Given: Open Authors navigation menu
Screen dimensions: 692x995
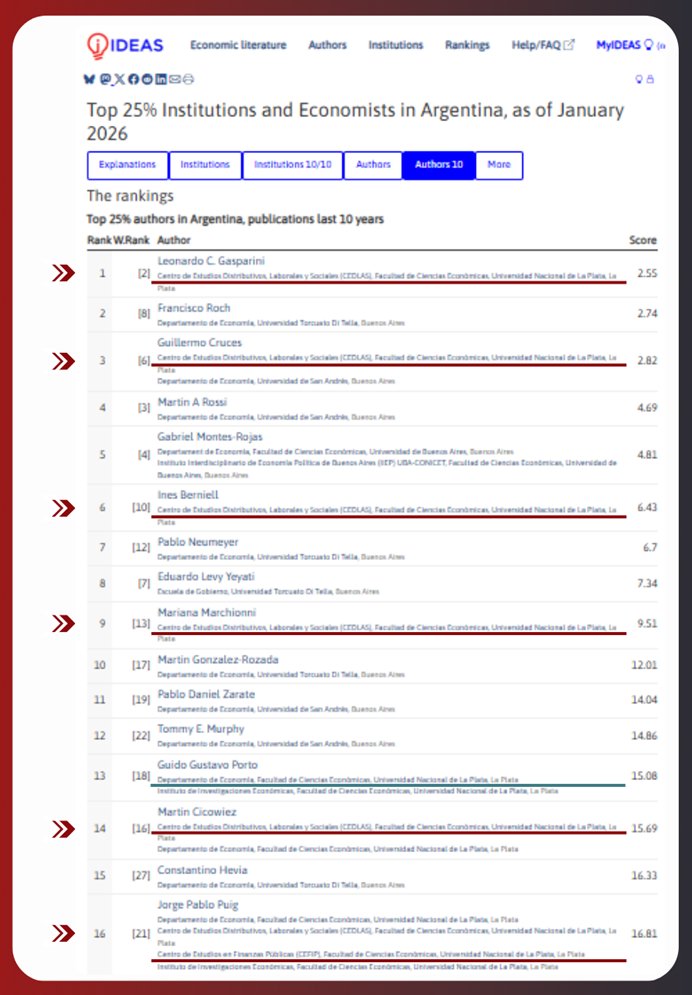Looking at the screenshot, I should click(x=327, y=45).
